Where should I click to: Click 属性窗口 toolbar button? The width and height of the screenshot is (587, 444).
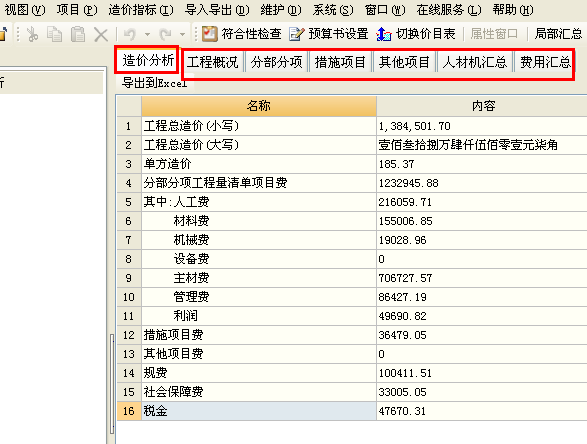coord(494,34)
